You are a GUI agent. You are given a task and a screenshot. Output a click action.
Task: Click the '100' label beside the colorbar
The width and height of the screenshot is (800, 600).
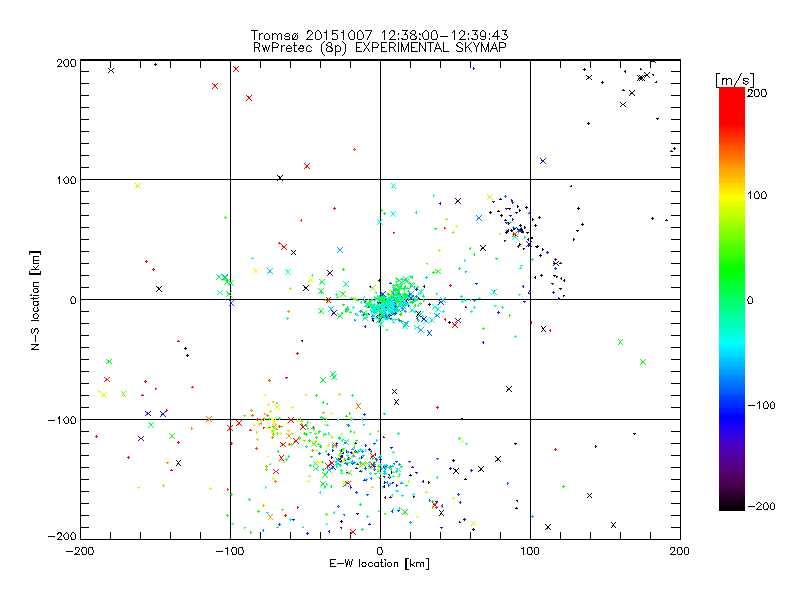(x=757, y=195)
